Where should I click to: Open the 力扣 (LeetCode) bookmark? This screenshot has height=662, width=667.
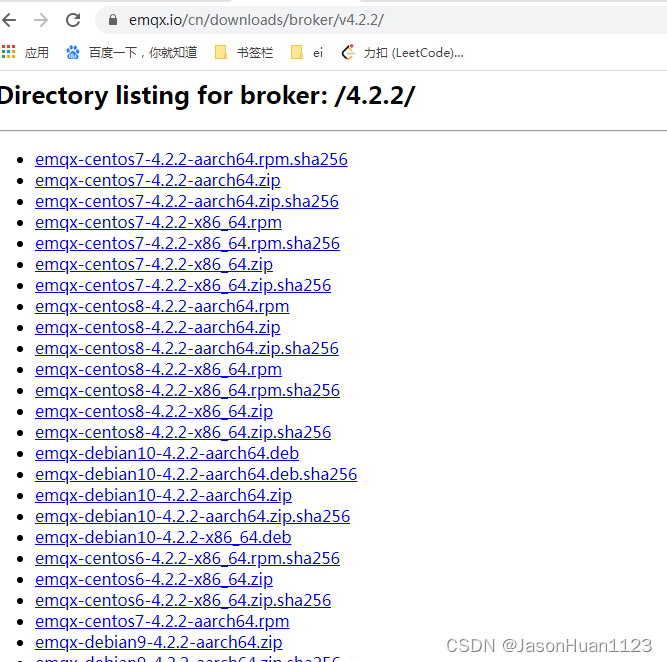(402, 52)
